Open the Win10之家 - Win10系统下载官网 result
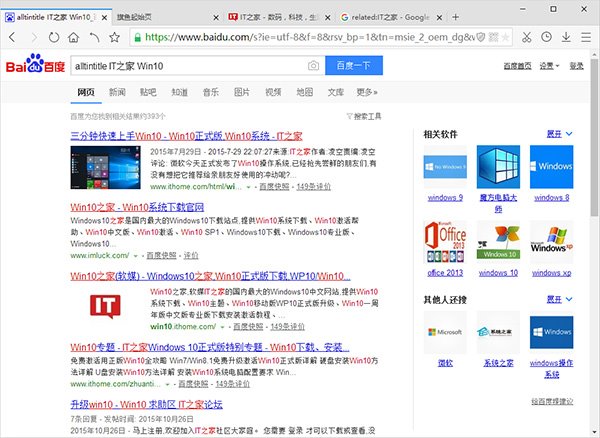 pos(130,206)
